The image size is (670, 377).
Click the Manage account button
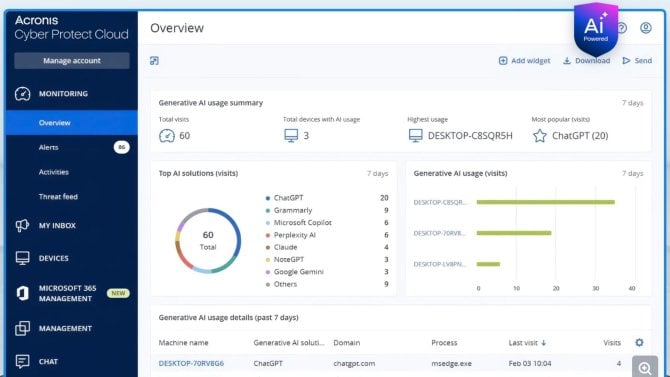(x=72, y=61)
